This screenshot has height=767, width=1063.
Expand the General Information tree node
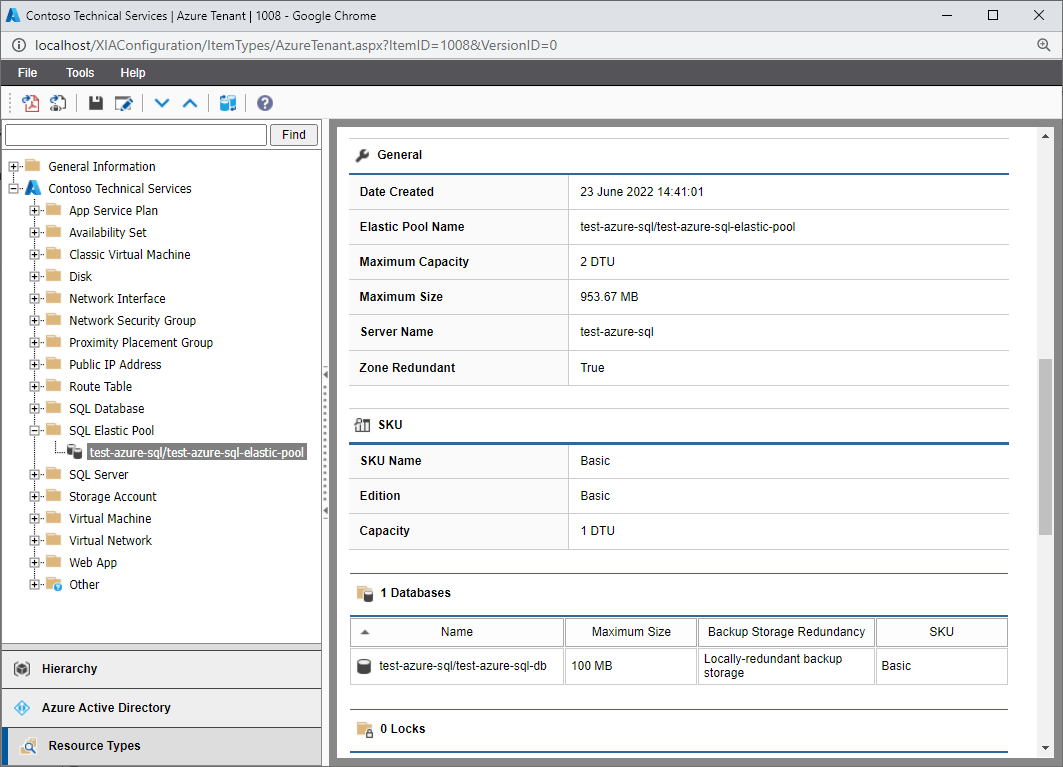(x=14, y=166)
